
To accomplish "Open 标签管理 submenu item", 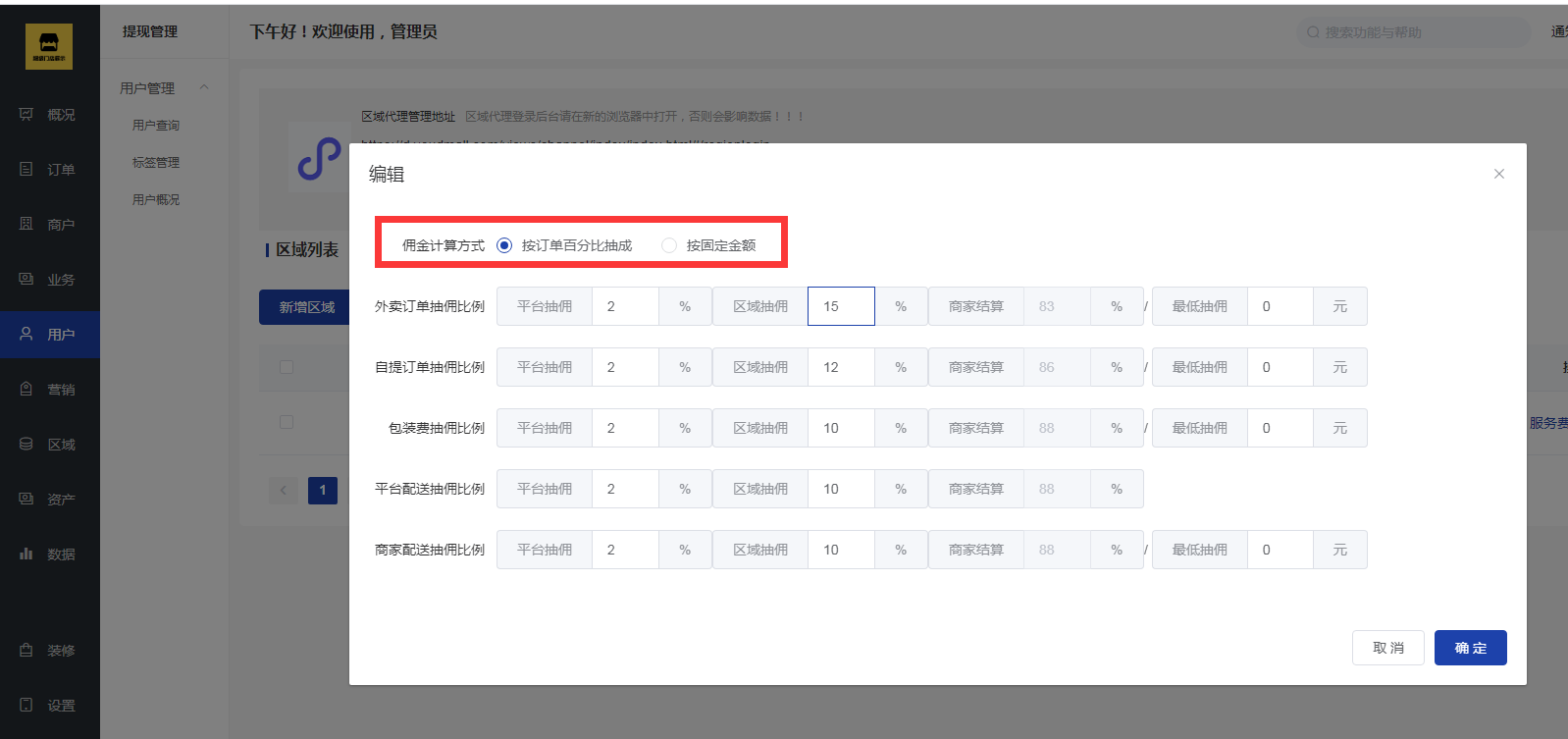I will pyautogui.click(x=156, y=163).
